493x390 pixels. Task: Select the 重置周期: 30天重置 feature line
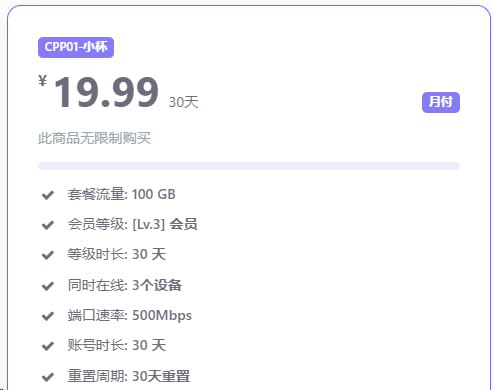[129, 376]
